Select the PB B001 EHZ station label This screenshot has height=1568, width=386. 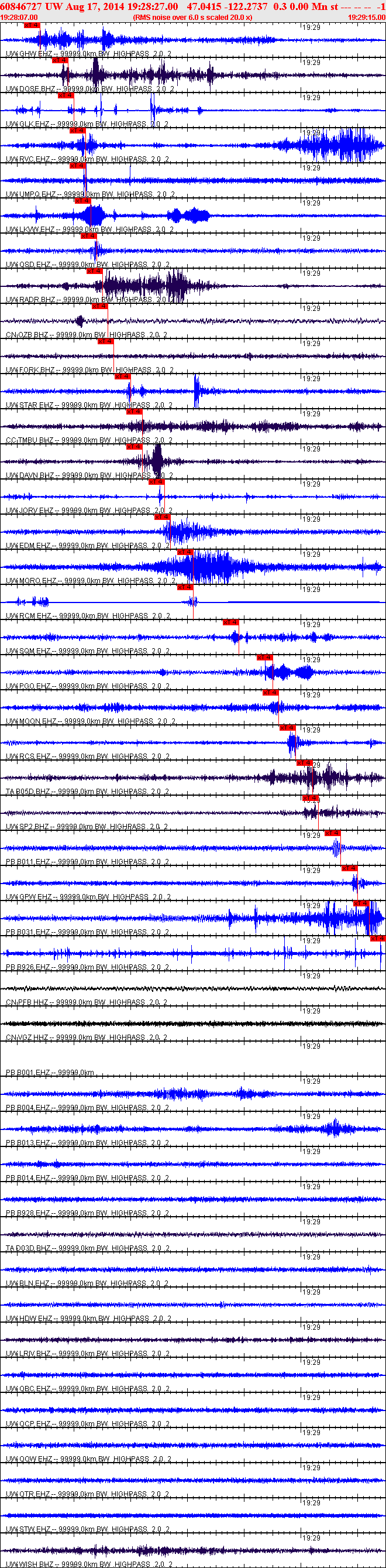[x=50, y=1073]
